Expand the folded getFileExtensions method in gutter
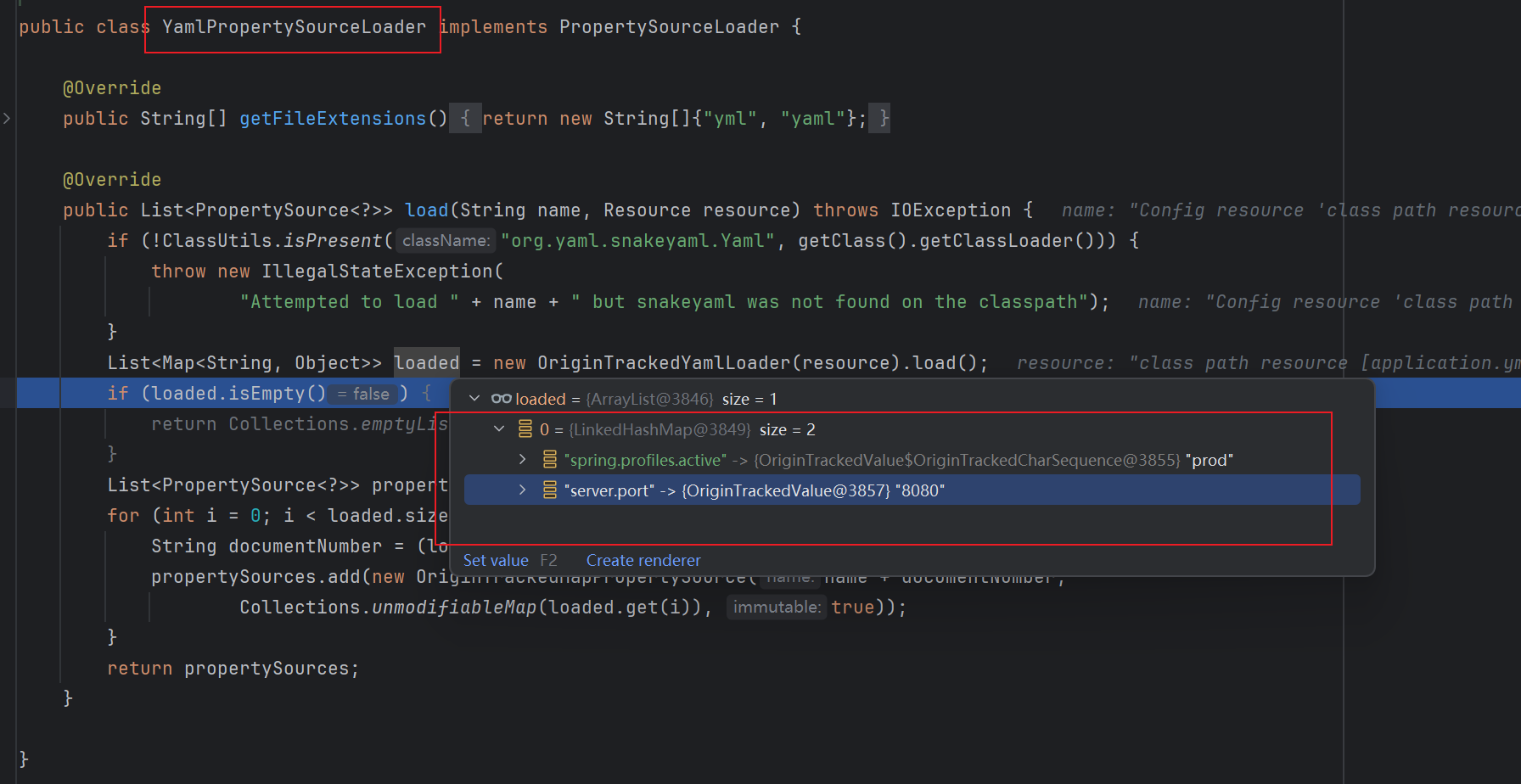Viewport: 1521px width, 784px height. coord(7,119)
